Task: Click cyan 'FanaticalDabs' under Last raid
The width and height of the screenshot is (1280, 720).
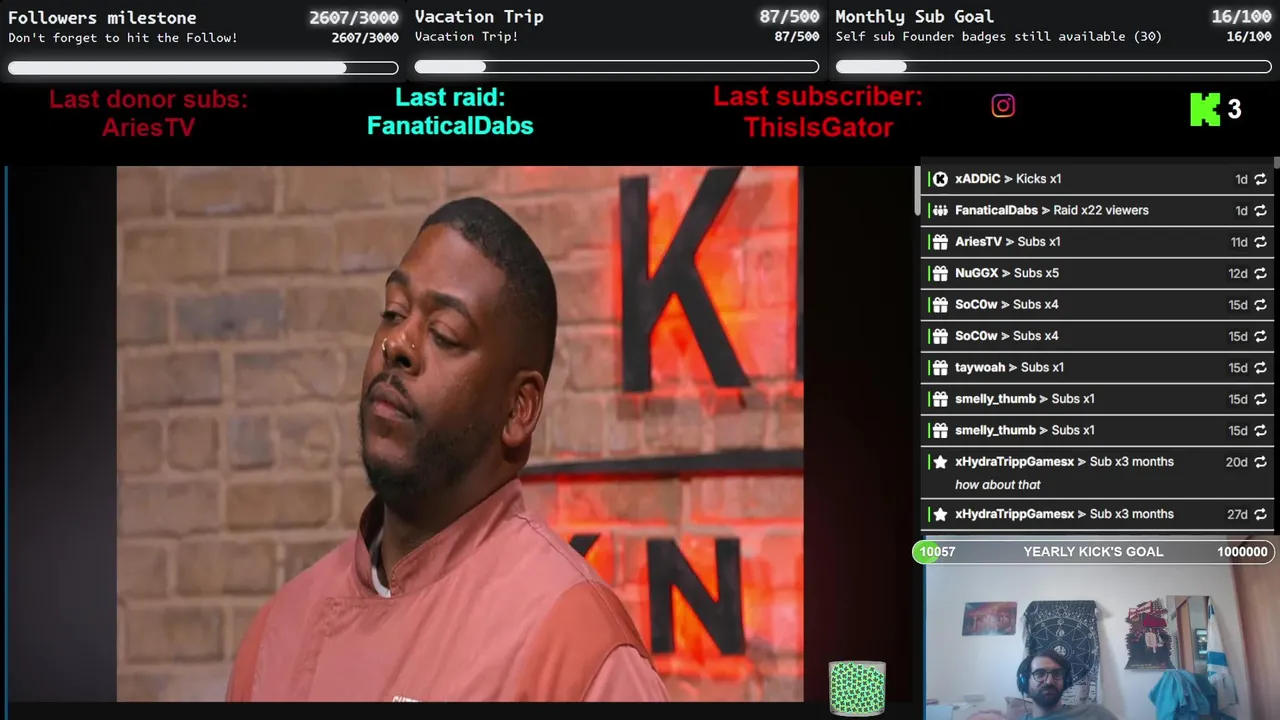Action: (450, 125)
